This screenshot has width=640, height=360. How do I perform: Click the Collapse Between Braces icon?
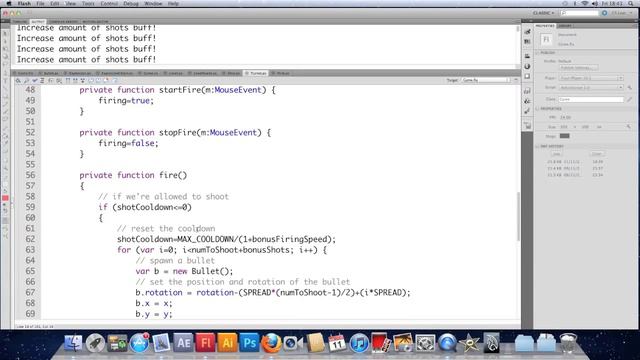68,81
